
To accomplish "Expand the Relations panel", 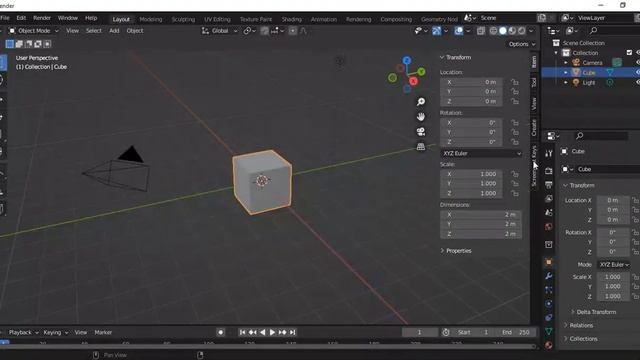I will pyautogui.click(x=578, y=325).
